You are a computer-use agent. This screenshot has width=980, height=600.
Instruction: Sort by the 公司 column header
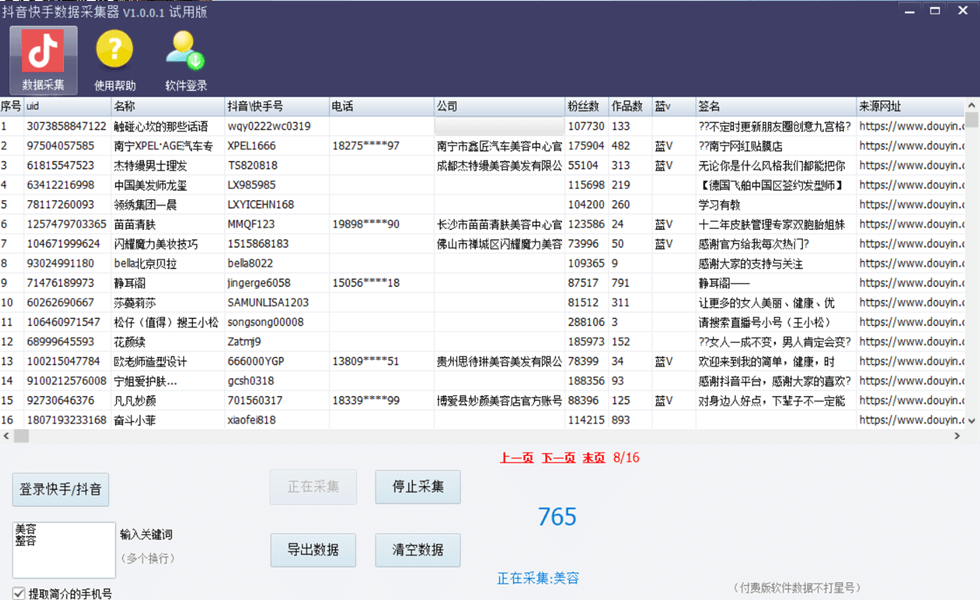pyautogui.click(x=499, y=106)
